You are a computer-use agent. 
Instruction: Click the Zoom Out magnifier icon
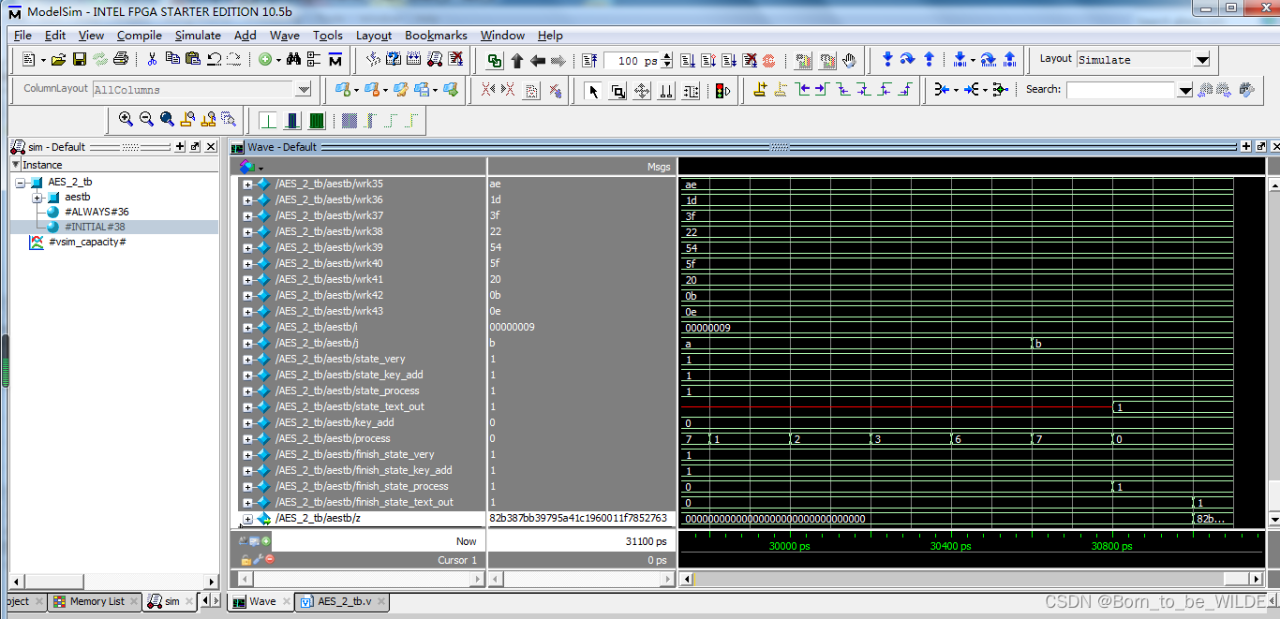pos(146,119)
